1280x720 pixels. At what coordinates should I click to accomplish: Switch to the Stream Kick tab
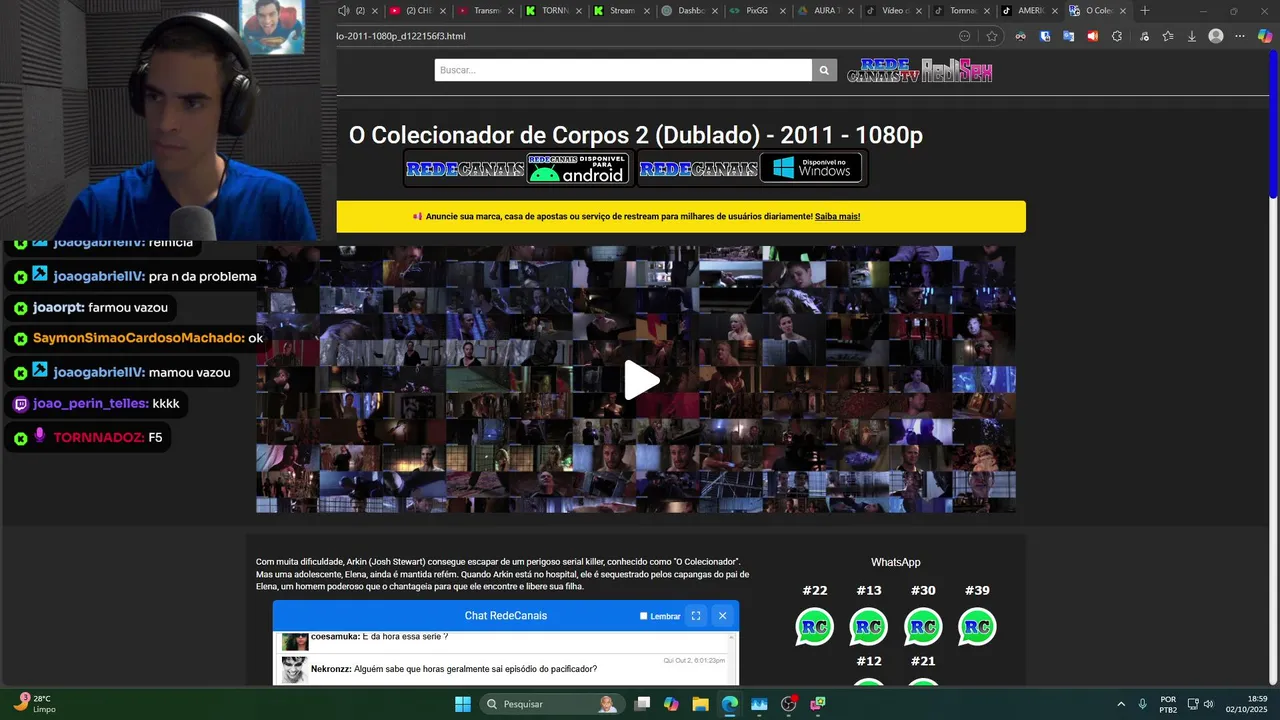click(621, 11)
